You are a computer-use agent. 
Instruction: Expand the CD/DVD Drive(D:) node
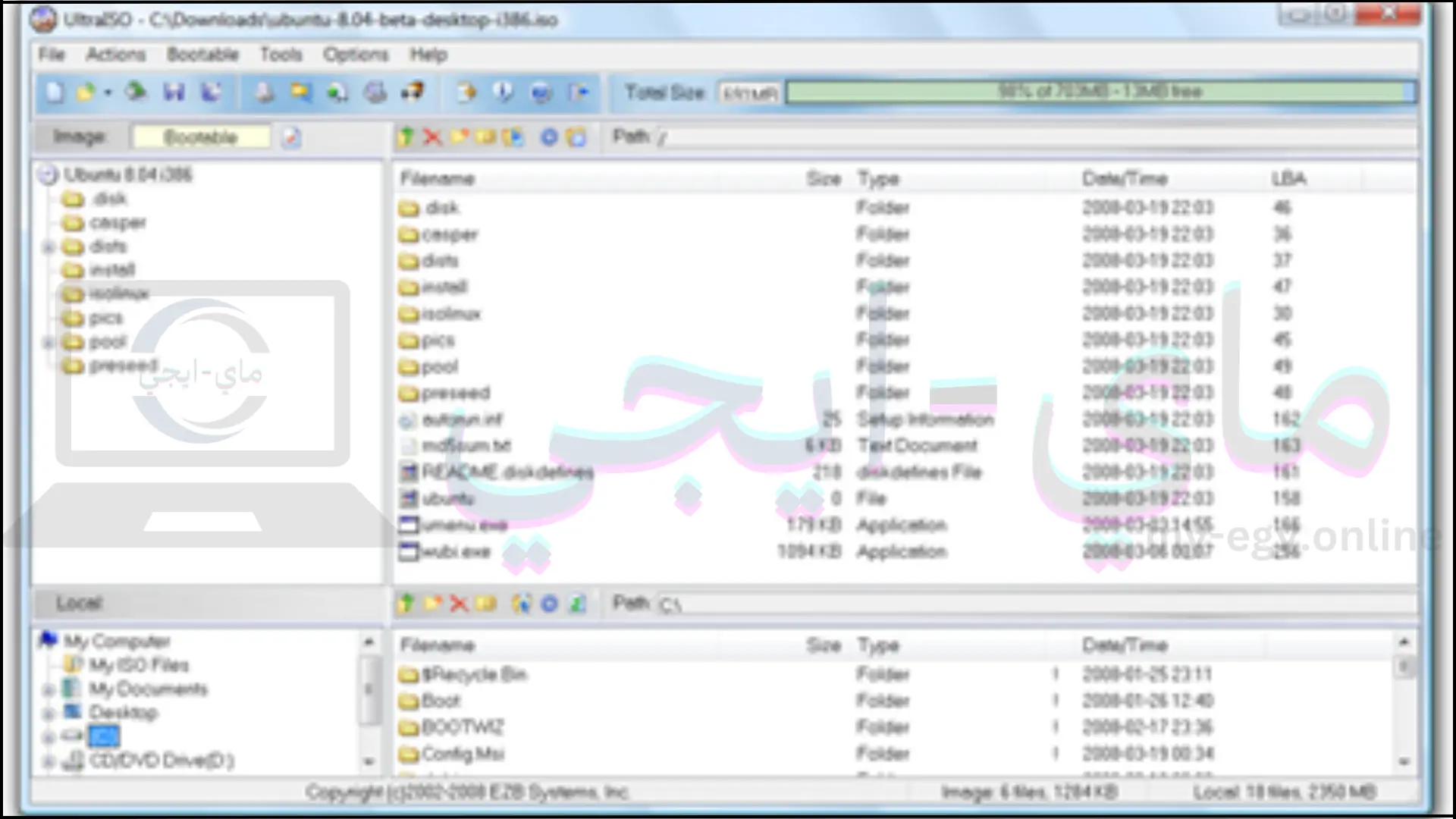pos(49,761)
